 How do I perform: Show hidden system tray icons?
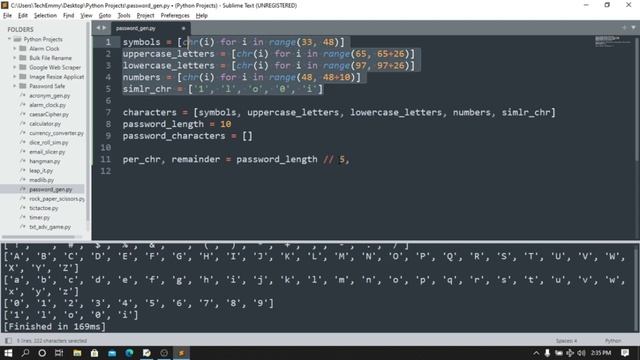click(536, 353)
